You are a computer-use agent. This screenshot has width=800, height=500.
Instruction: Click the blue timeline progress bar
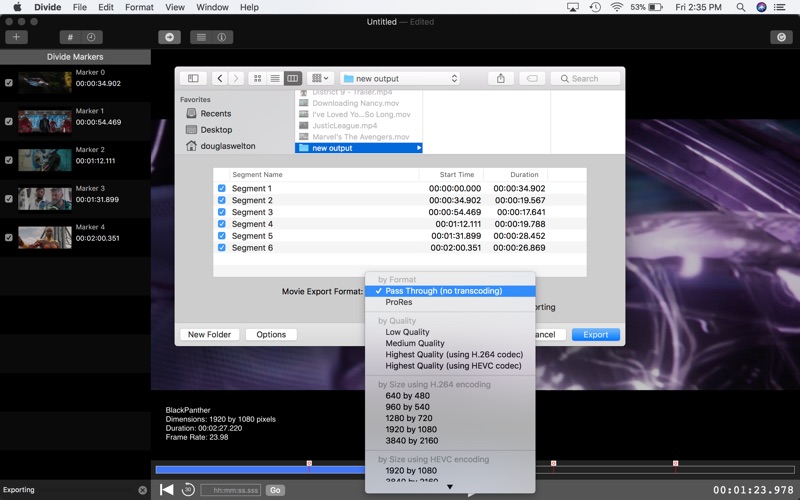[260, 469]
